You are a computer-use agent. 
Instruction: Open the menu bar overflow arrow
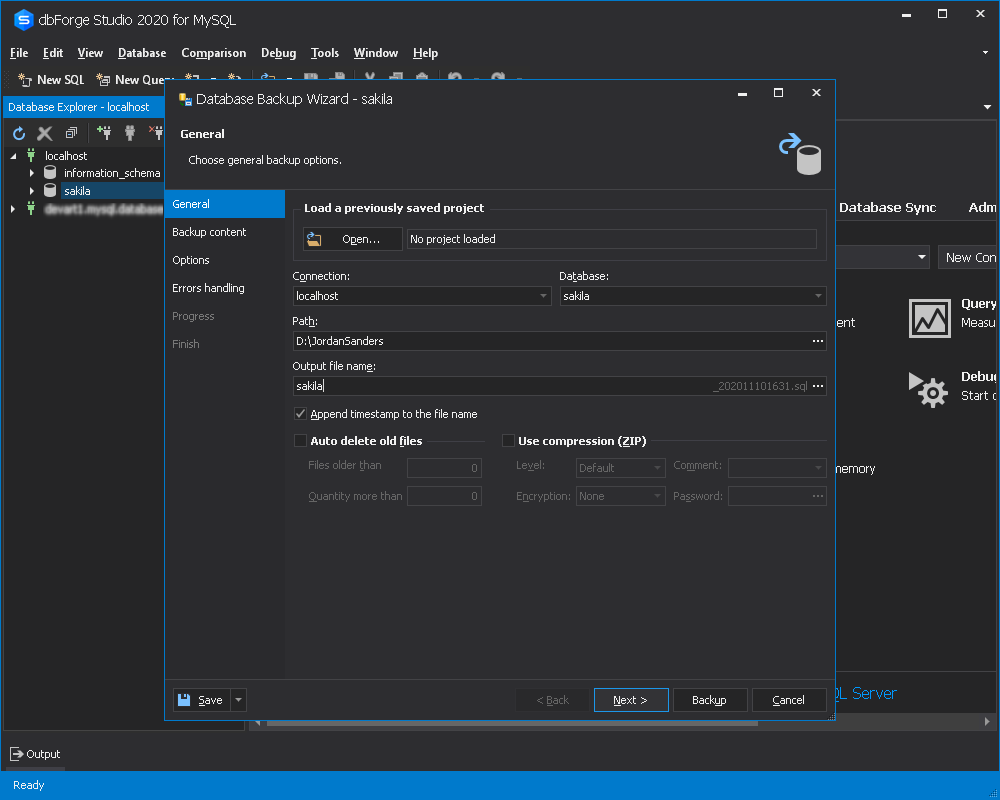[985, 52]
